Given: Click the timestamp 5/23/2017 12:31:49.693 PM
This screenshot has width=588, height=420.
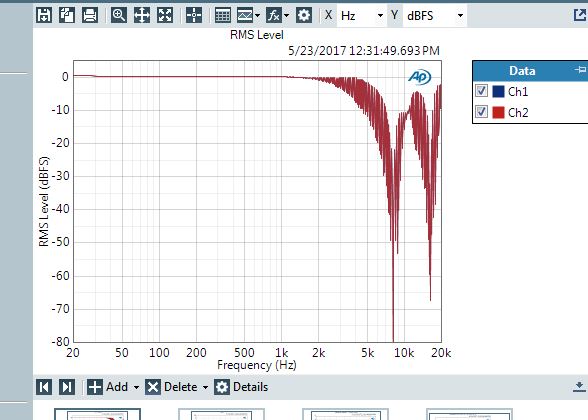Looking at the screenshot, I should pos(364,51).
